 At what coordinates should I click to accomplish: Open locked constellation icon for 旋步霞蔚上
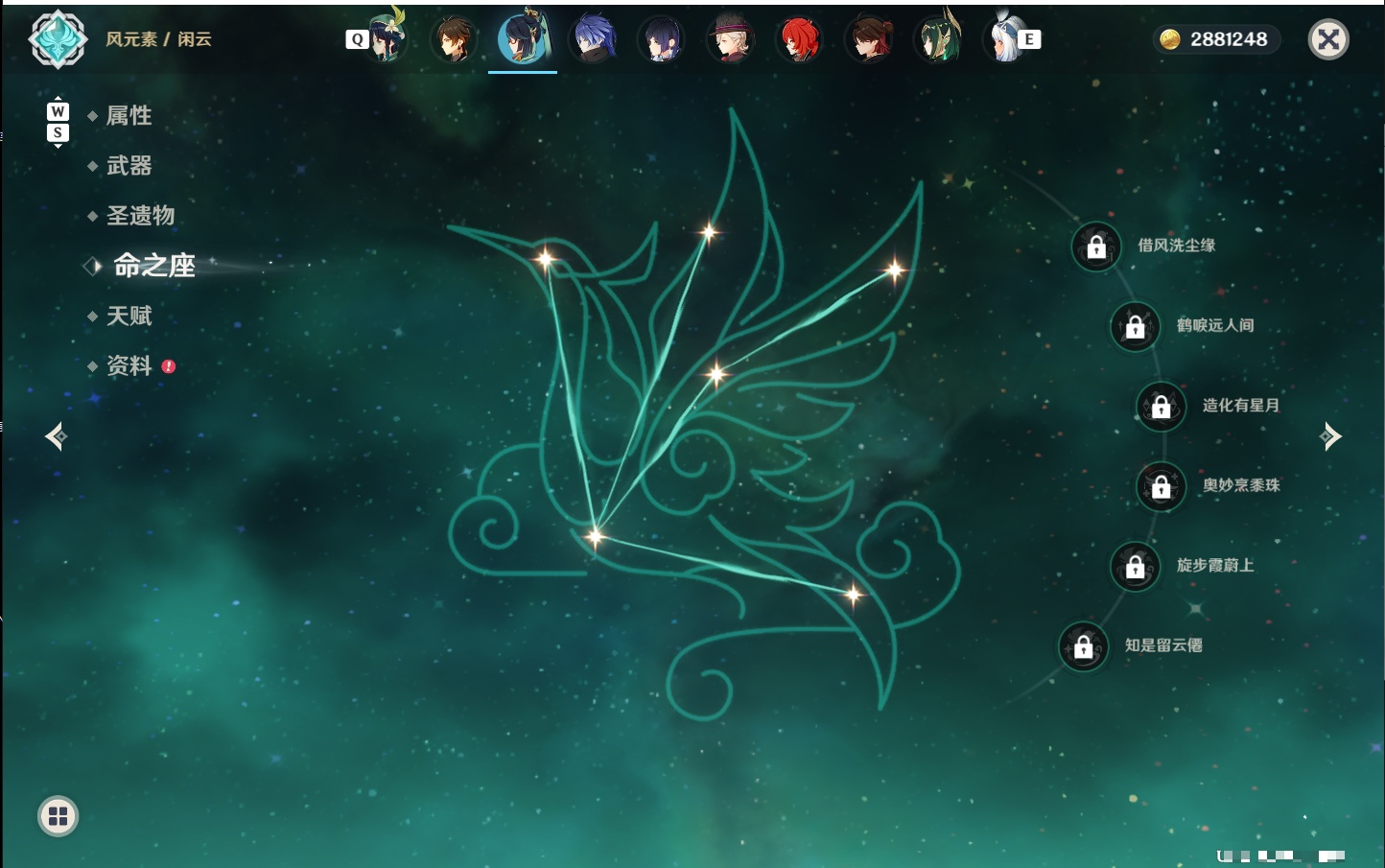click(x=1136, y=567)
